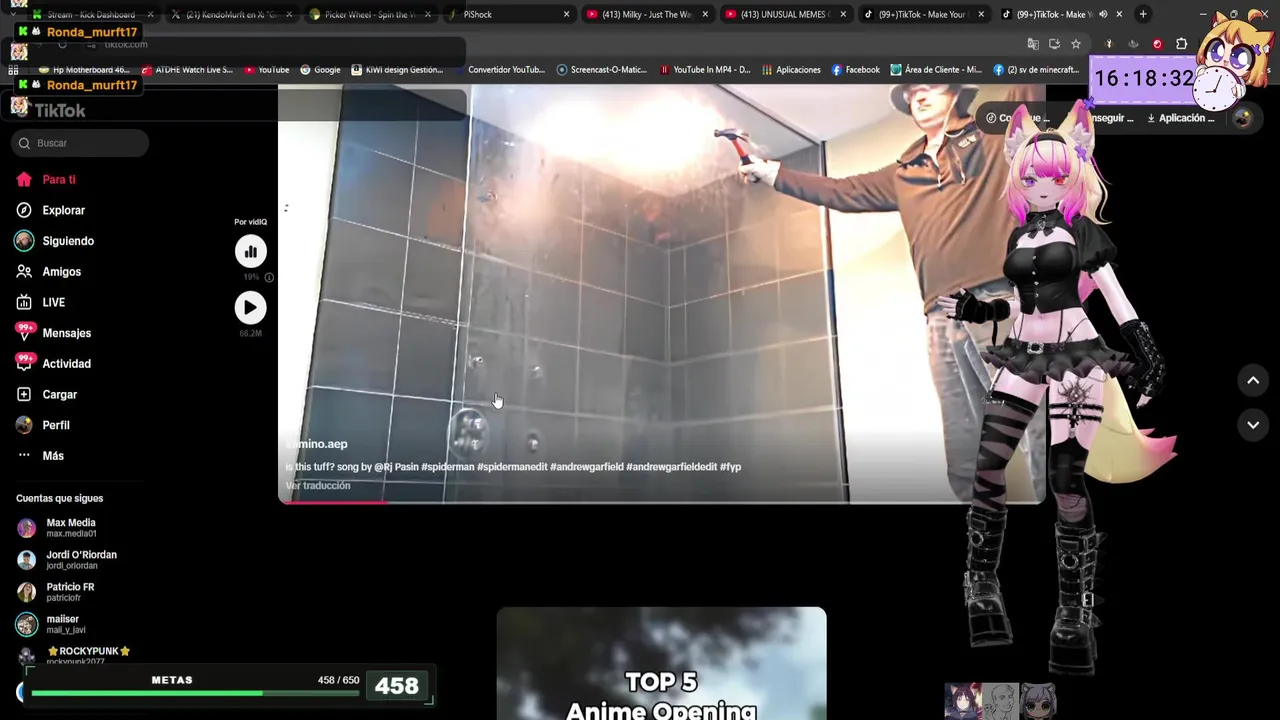Open the Actividad notifications
This screenshot has width=1280, height=720.
click(x=66, y=364)
